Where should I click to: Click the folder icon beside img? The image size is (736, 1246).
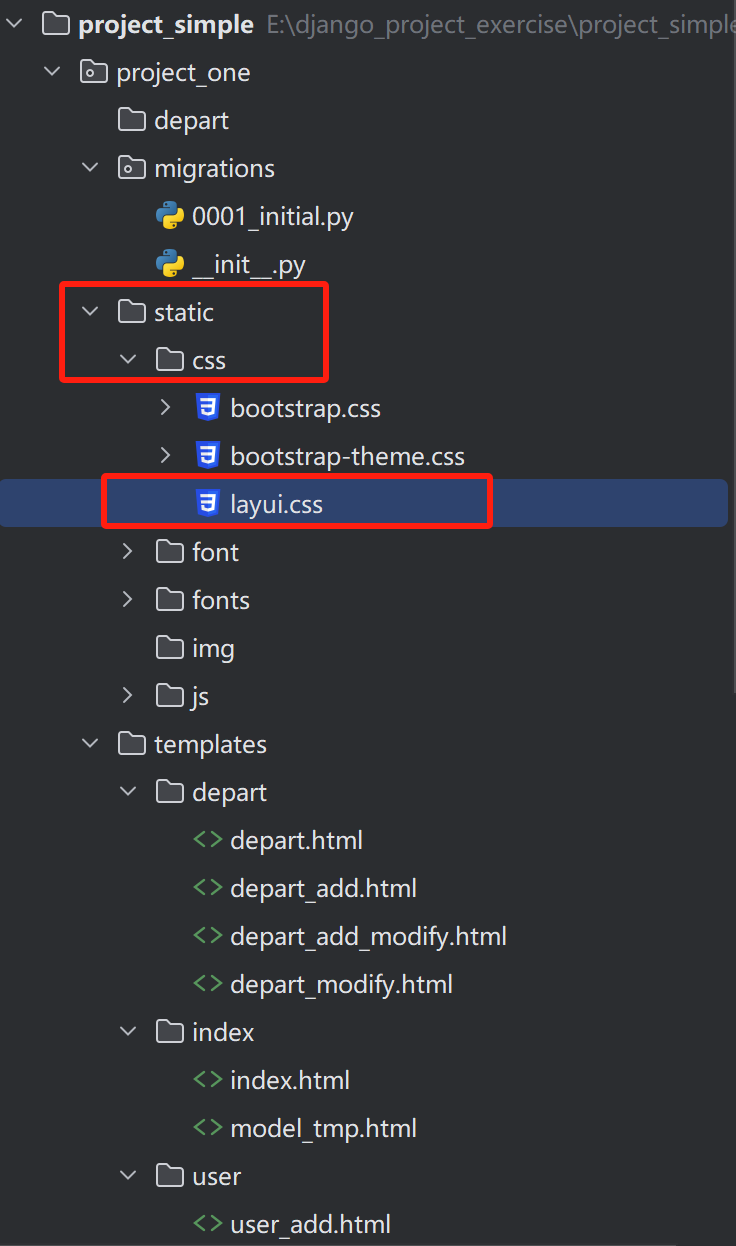point(170,648)
